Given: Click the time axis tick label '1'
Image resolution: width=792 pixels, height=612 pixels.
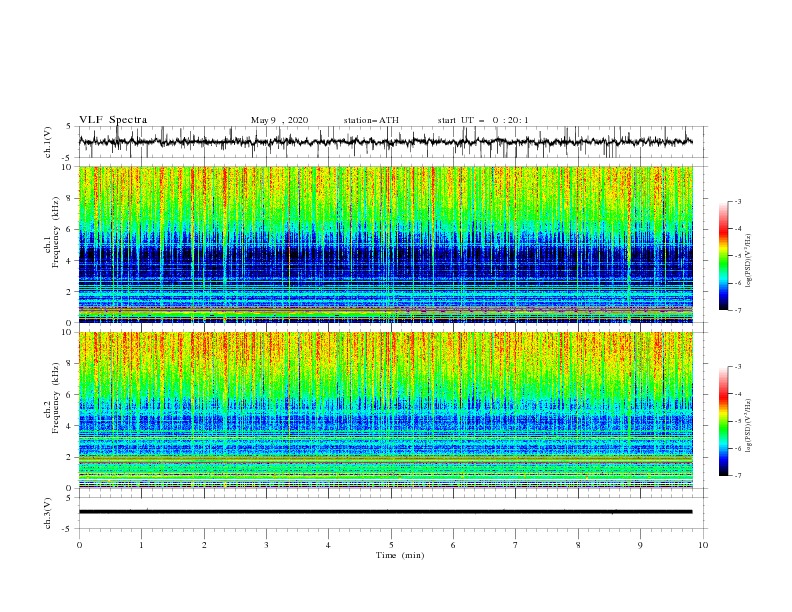Looking at the screenshot, I should [142, 545].
